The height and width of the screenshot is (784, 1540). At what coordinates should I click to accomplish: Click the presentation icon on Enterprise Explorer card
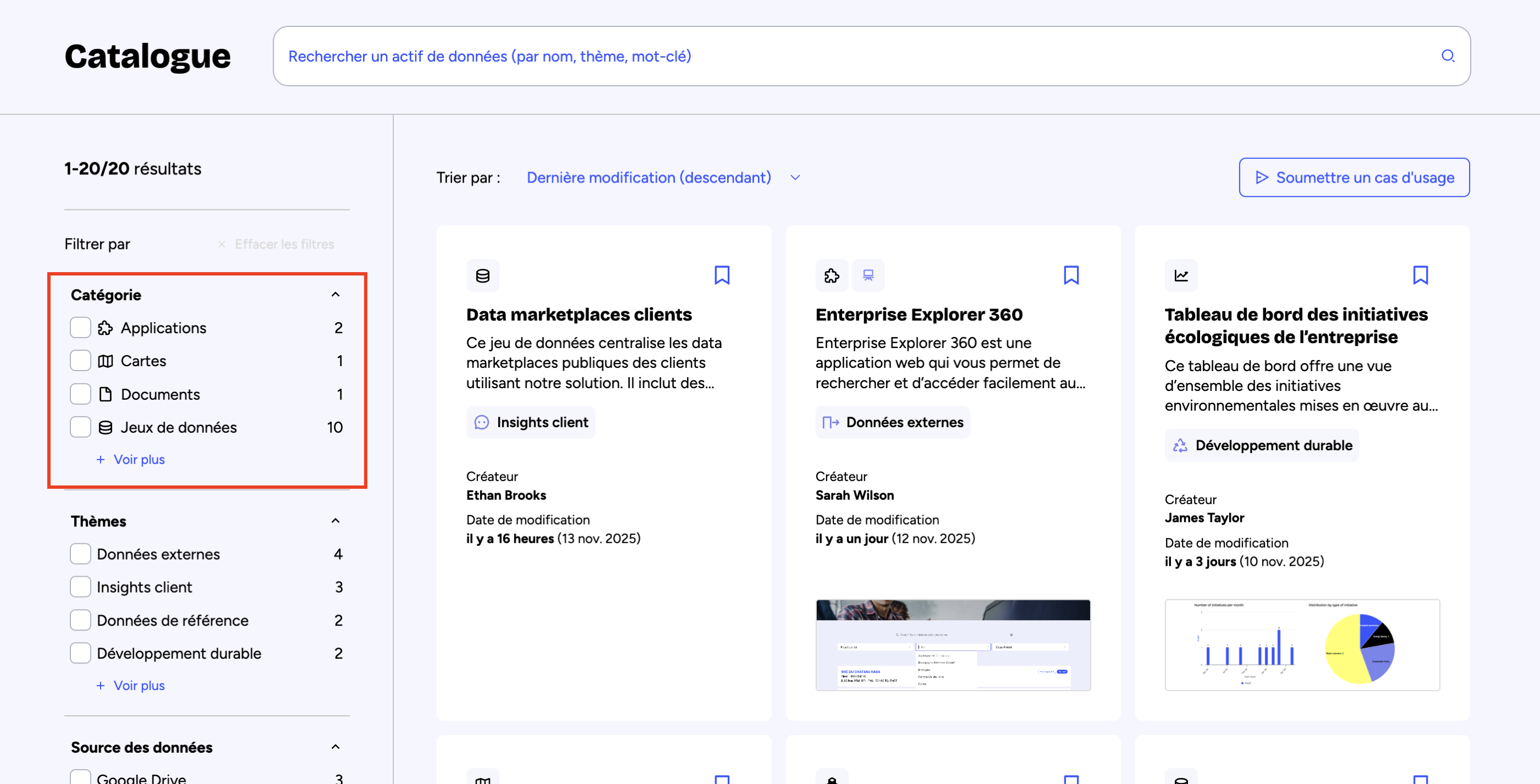tap(868, 275)
